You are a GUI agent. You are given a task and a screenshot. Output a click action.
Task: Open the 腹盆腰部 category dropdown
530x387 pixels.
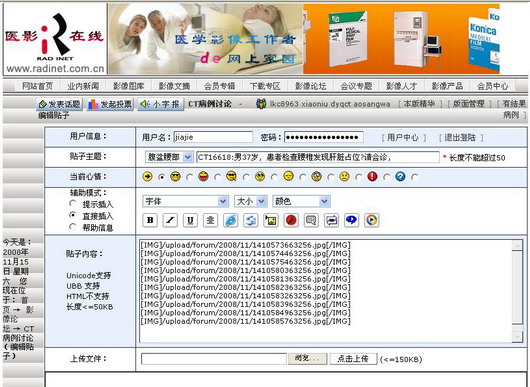(169, 157)
